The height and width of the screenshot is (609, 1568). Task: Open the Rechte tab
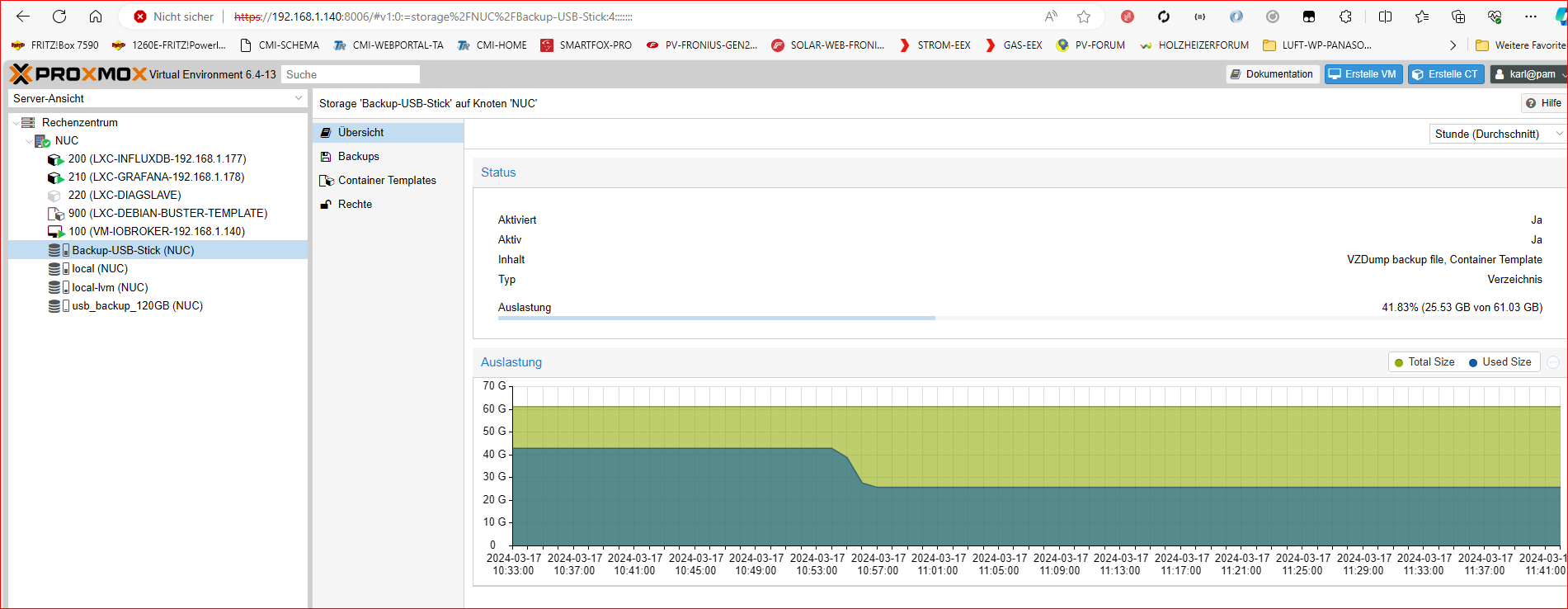(x=388, y=204)
